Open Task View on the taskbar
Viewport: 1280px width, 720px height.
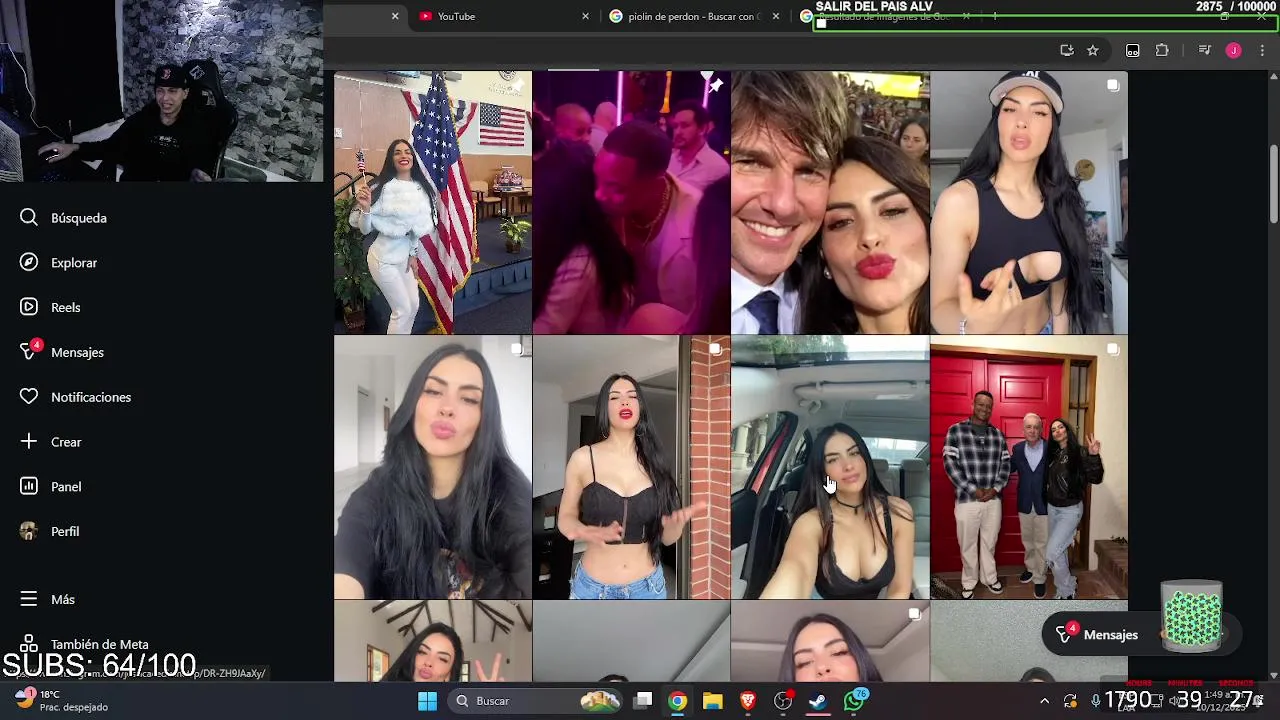coord(643,701)
